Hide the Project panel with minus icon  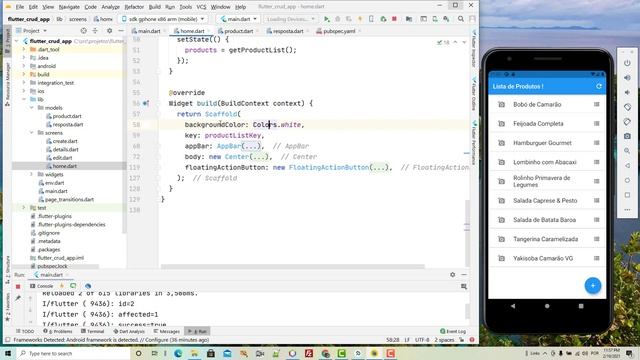click(x=121, y=31)
